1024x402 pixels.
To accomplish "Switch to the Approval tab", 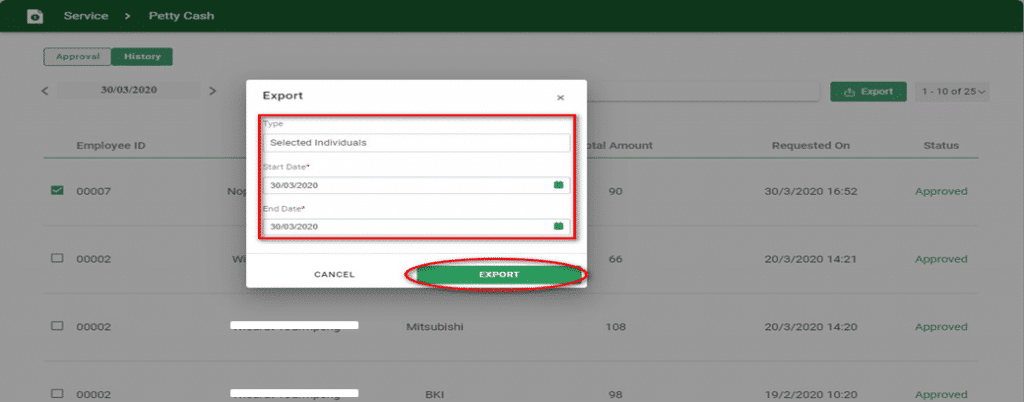I will (x=77, y=57).
